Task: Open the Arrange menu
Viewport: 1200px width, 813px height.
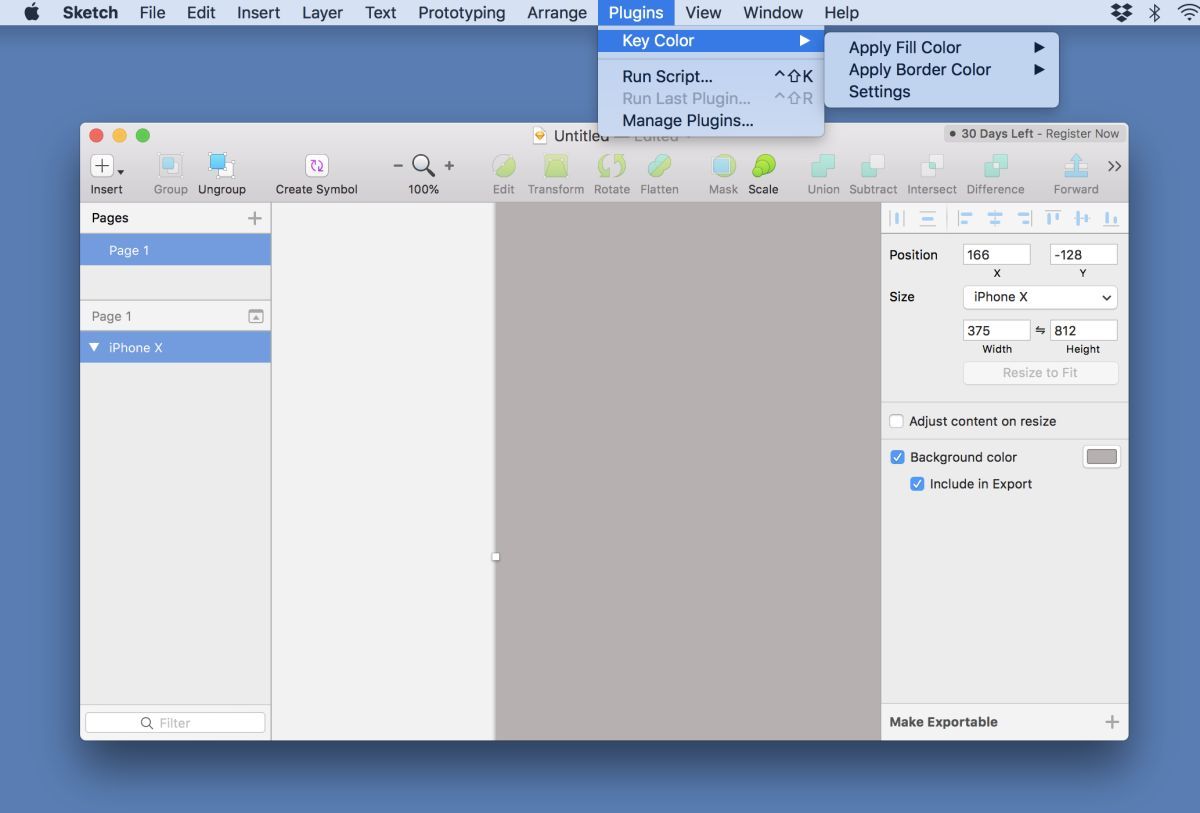Action: (557, 13)
